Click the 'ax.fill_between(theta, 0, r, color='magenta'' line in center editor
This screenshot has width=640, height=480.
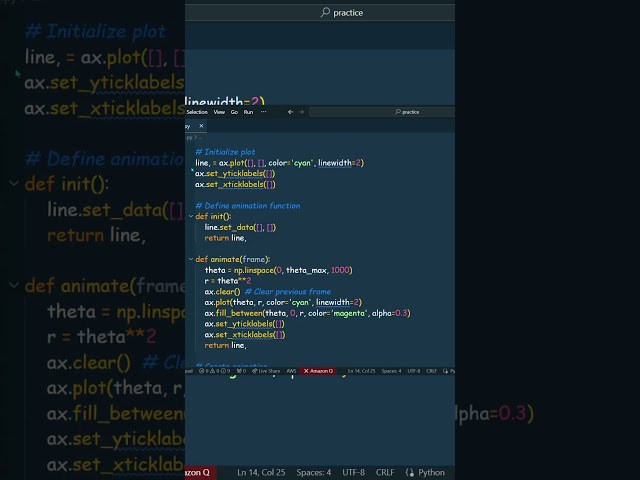[307, 313]
